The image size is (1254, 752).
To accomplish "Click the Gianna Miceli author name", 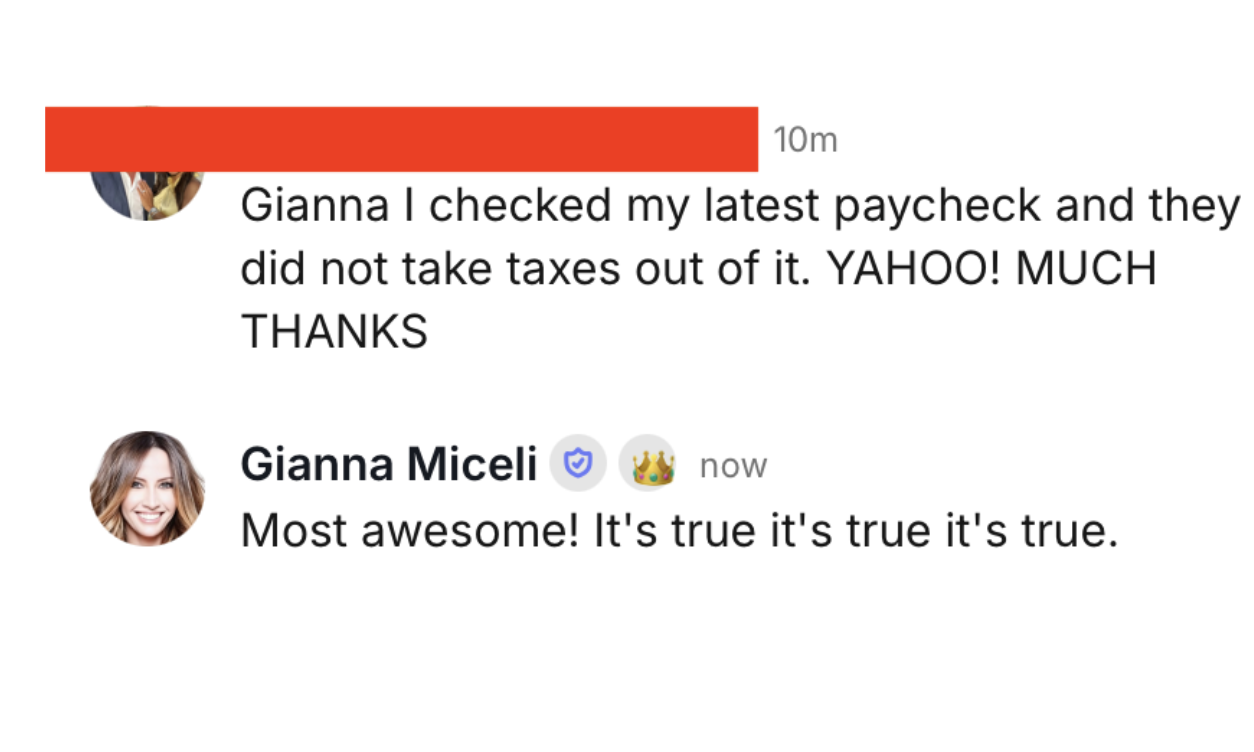I will [x=388, y=464].
